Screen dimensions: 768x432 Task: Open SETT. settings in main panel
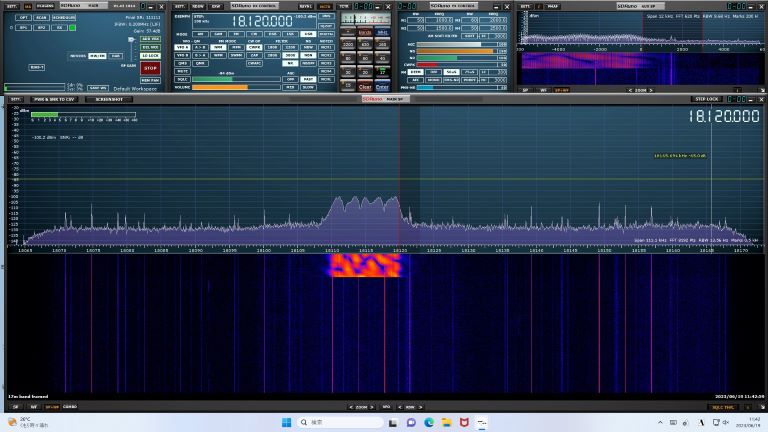coord(15,99)
